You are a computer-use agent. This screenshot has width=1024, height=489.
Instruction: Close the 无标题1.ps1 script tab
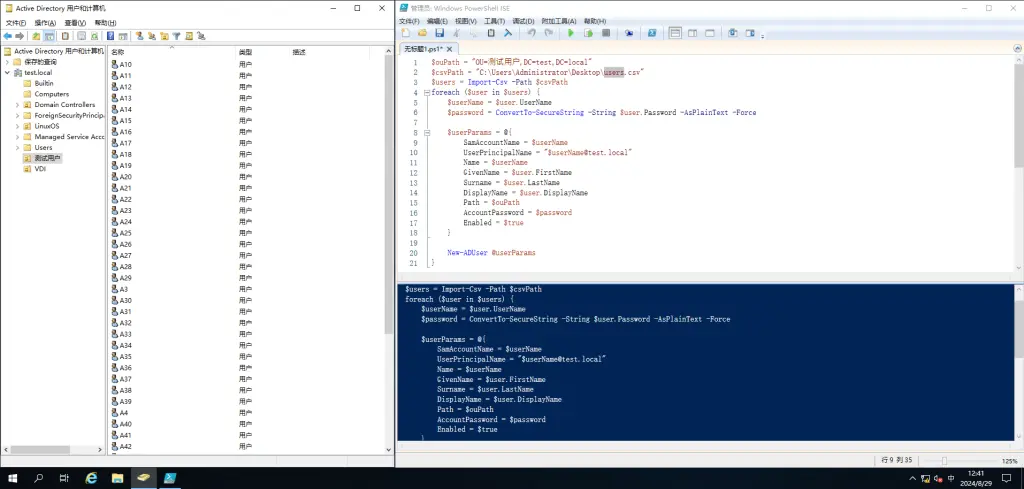[x=449, y=48]
